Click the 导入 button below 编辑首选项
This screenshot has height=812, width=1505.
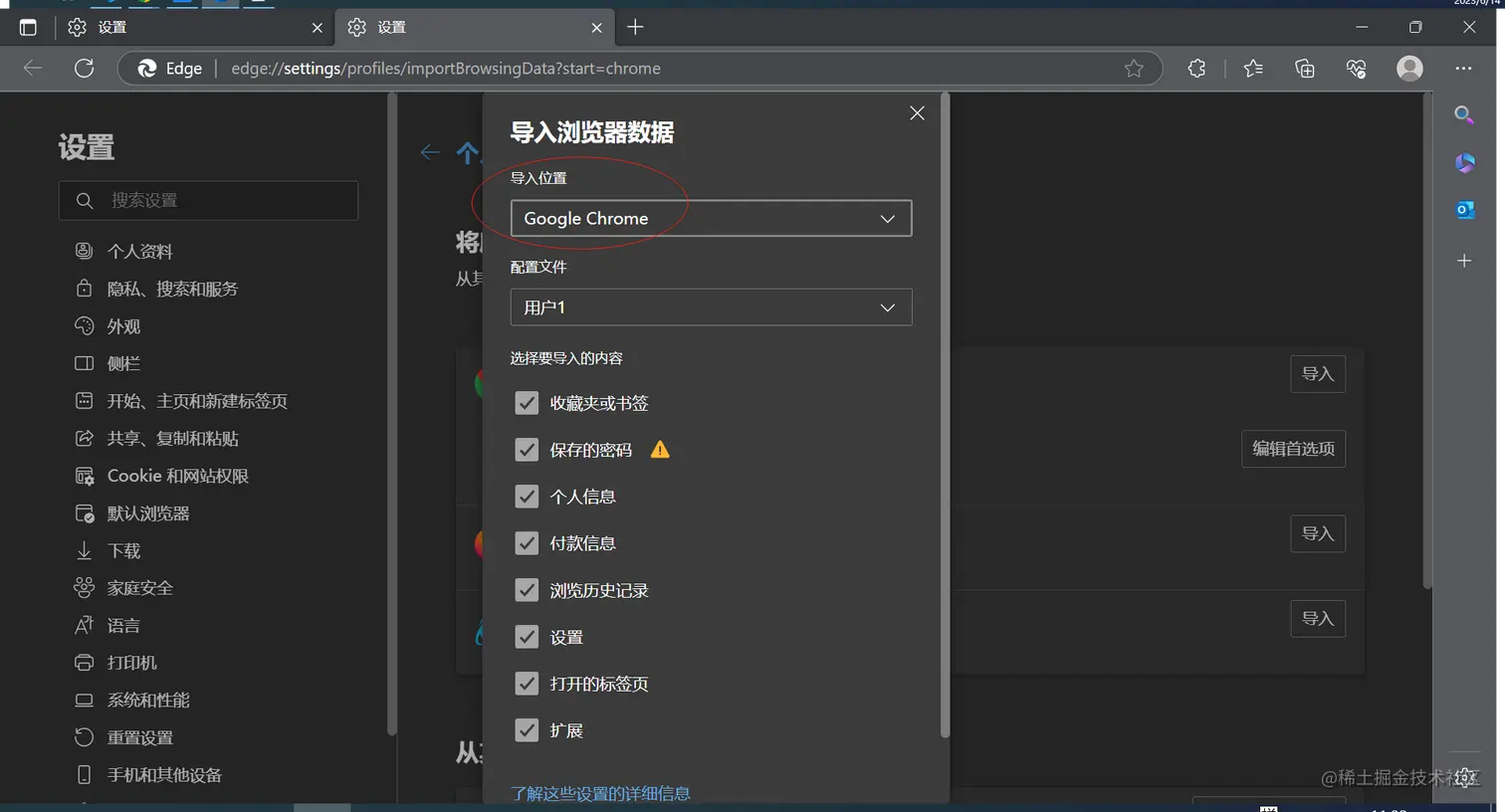coord(1318,533)
